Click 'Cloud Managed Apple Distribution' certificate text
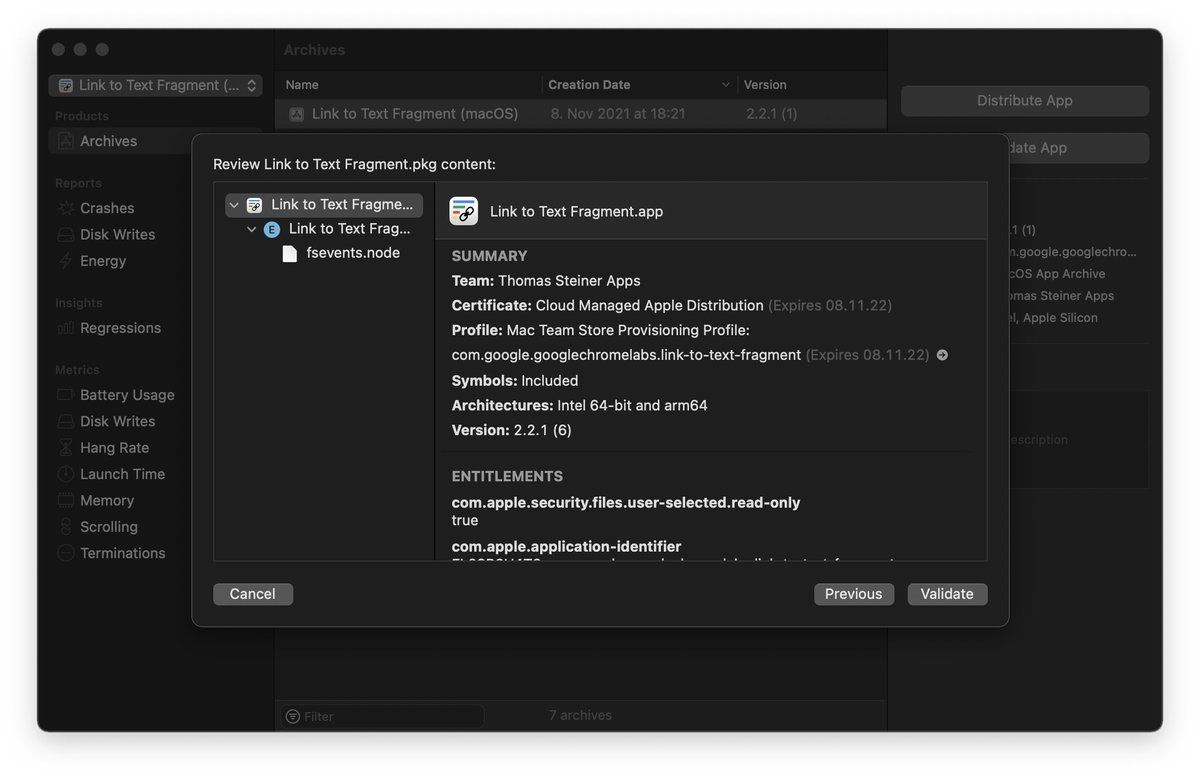The height and width of the screenshot is (778, 1200). tap(650, 305)
